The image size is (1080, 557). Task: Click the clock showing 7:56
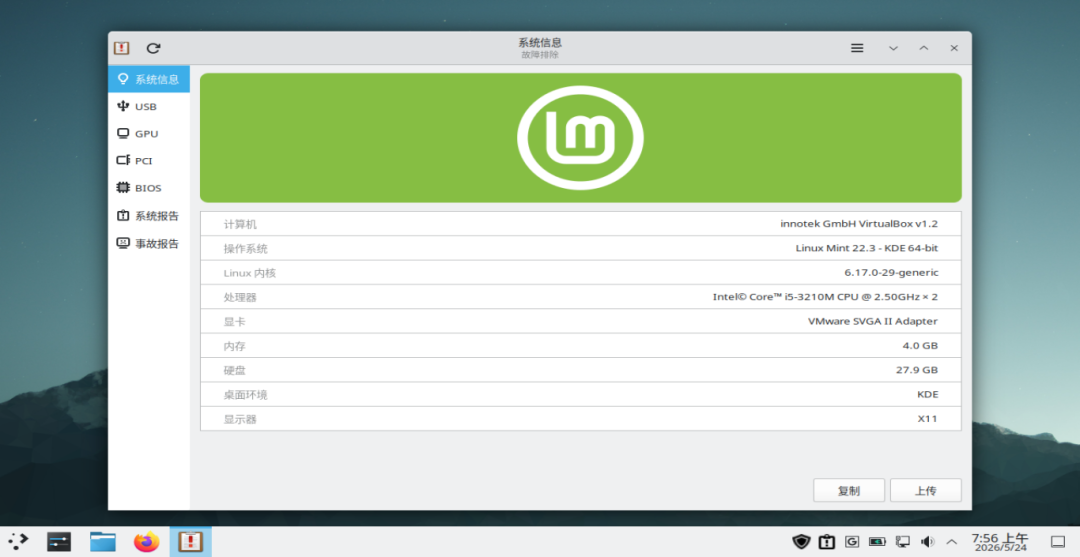pyautogui.click(x=999, y=542)
